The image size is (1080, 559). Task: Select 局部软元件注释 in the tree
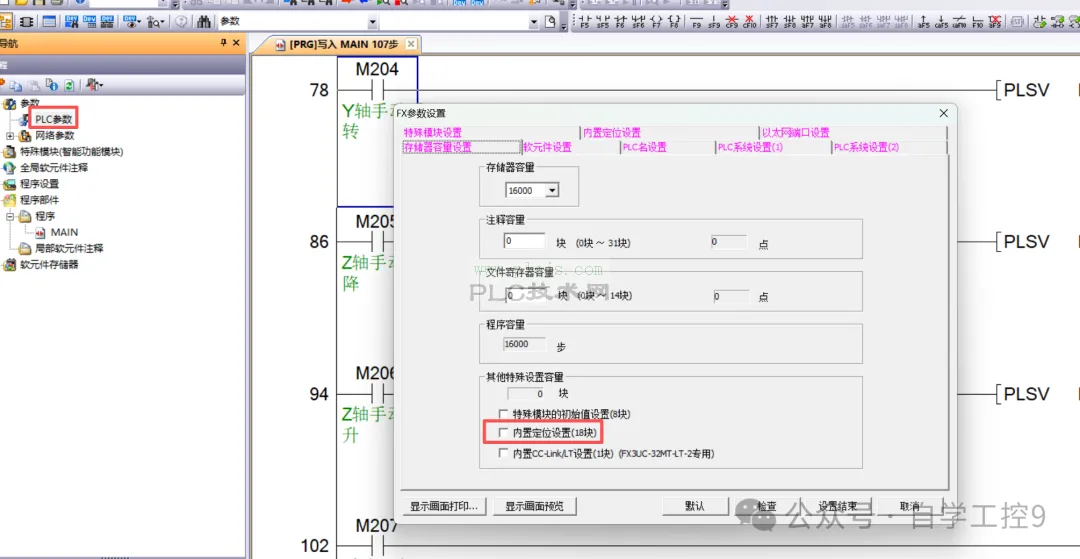[69, 249]
